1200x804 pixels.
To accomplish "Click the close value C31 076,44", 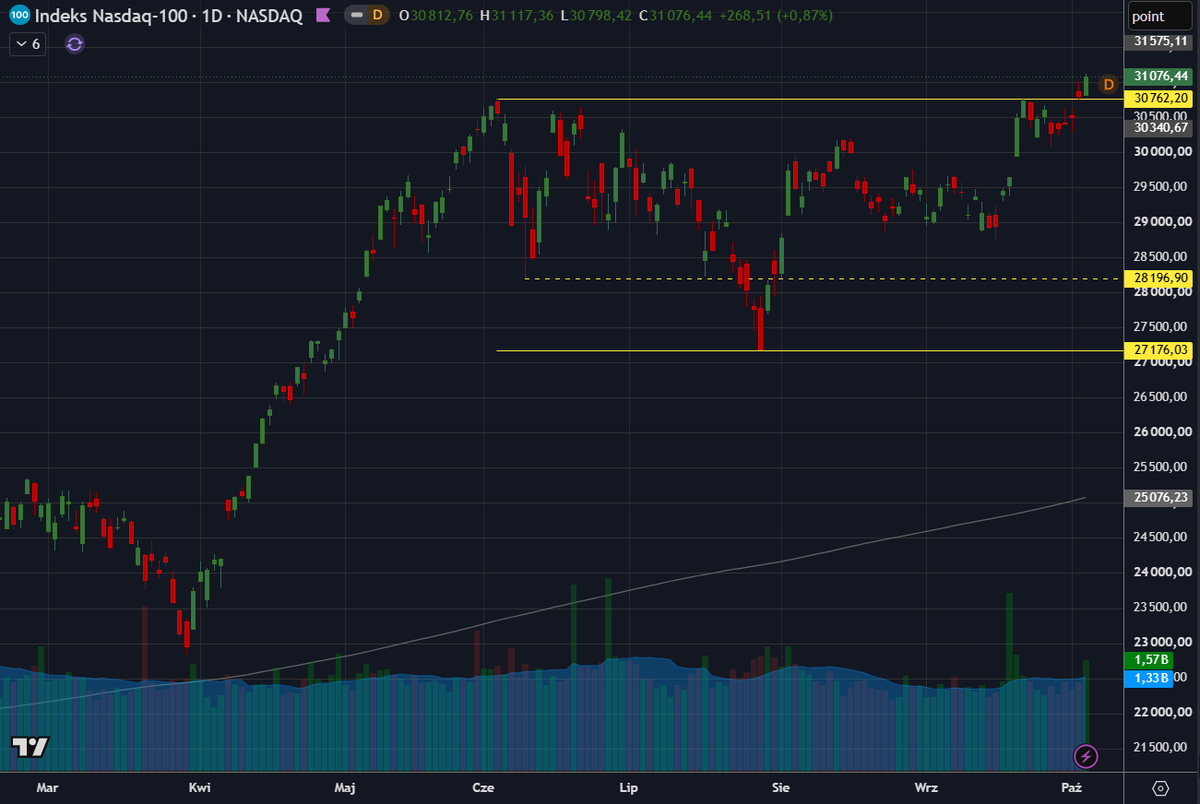I will (677, 16).
